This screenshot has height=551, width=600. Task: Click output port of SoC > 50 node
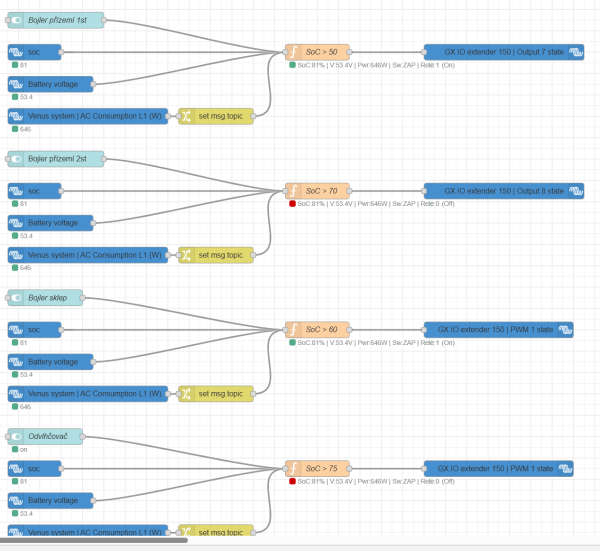[349, 52]
